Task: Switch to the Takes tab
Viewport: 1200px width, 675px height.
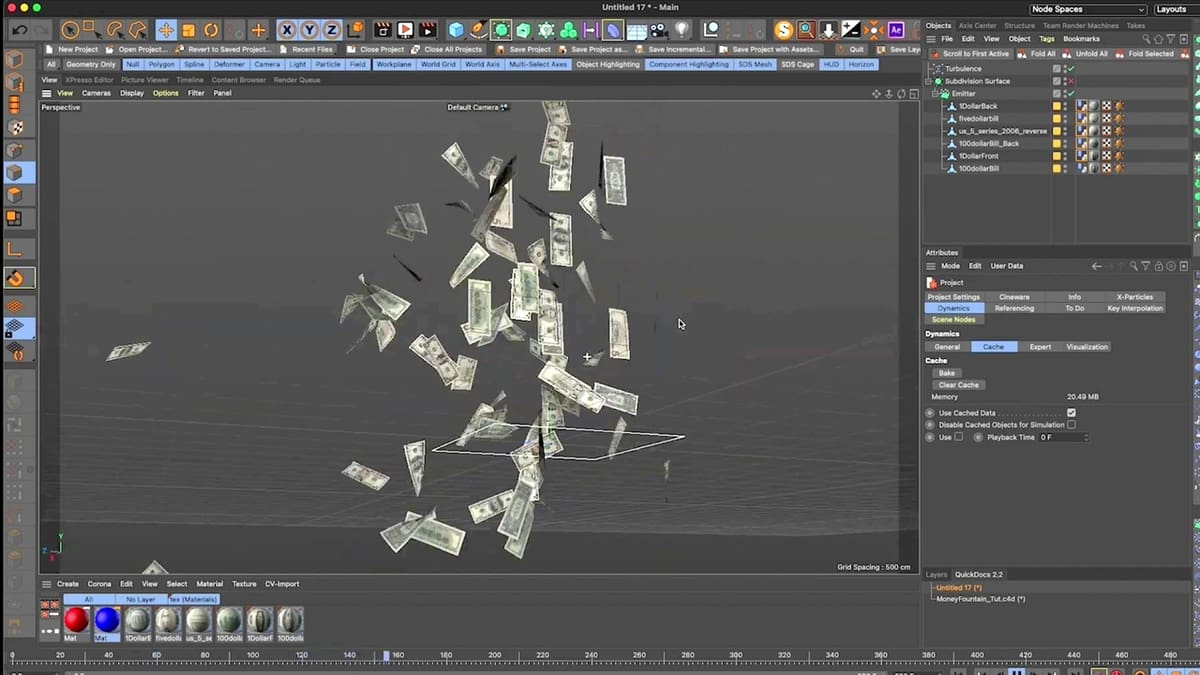Action: [1135, 25]
